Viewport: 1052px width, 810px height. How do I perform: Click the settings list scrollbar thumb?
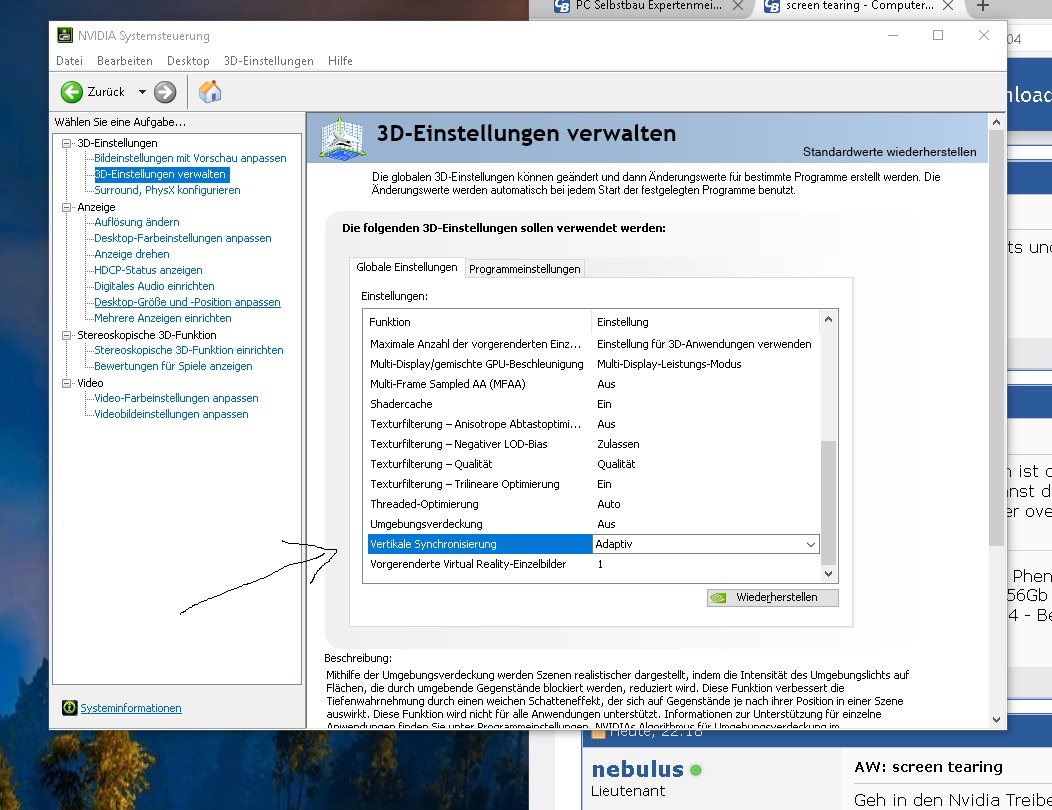pyautogui.click(x=829, y=502)
